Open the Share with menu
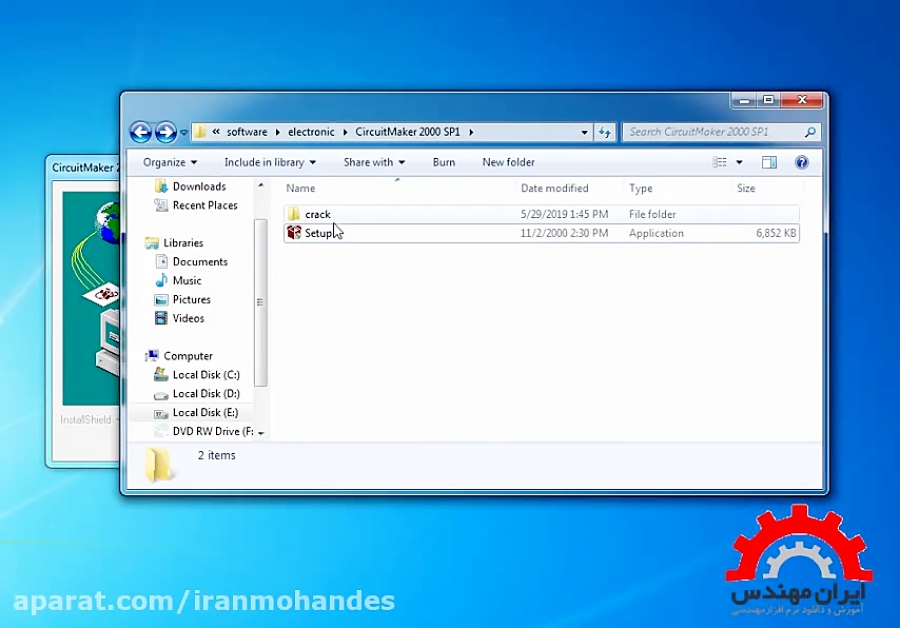 (x=374, y=162)
